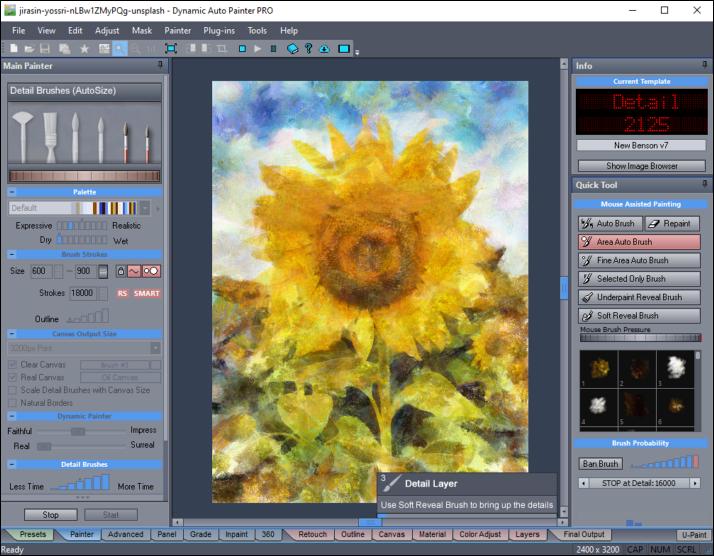The image size is (714, 556).
Task: Switch to the Retouch tab
Action: (312, 534)
